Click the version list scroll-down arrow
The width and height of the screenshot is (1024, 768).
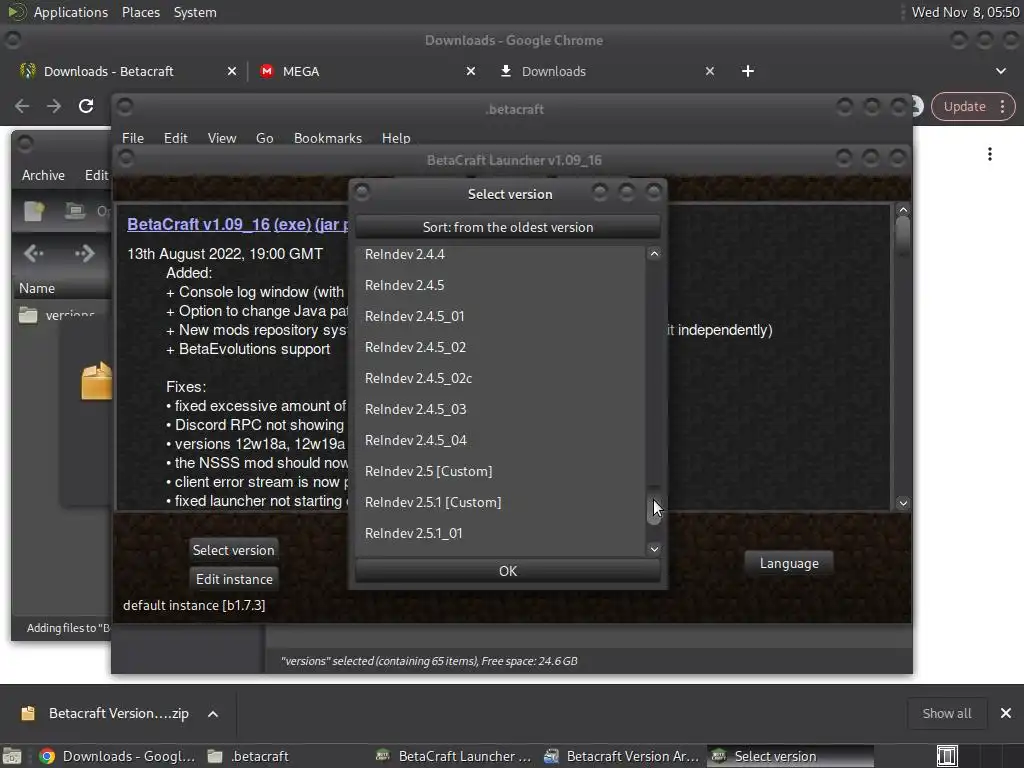click(654, 549)
